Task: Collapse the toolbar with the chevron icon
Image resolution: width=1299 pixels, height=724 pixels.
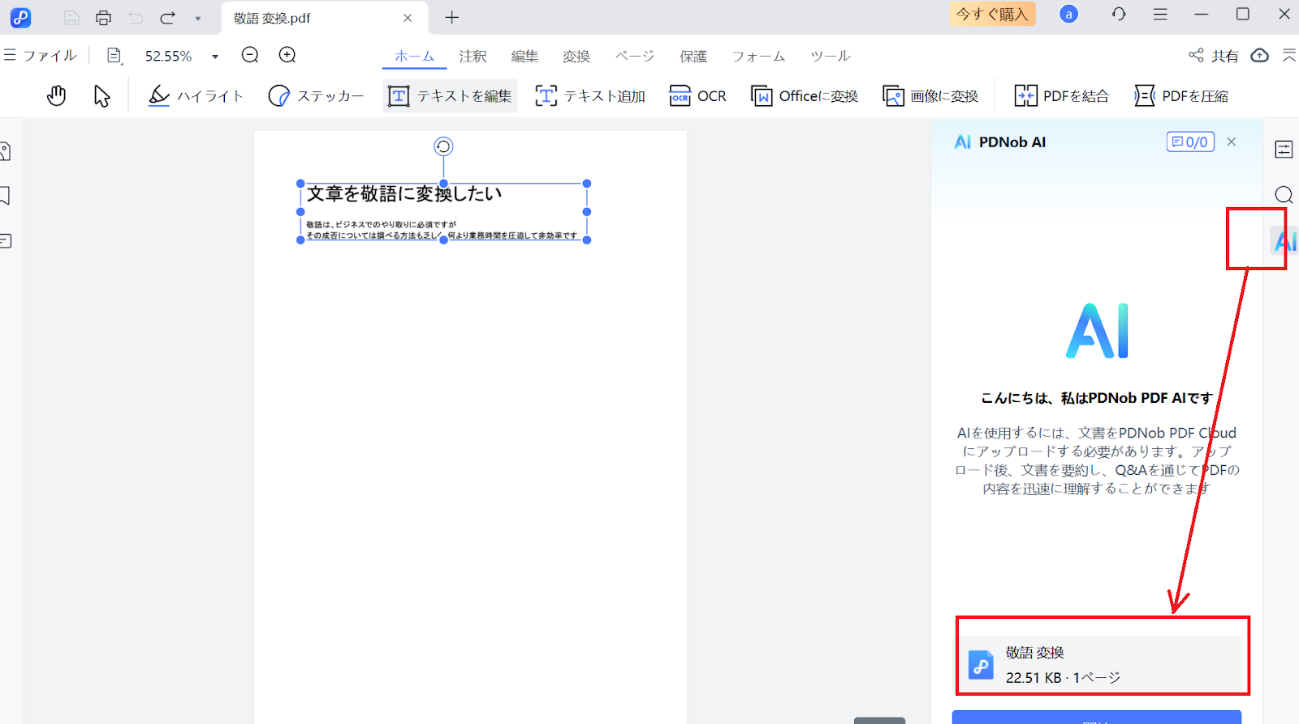Action: click(1287, 56)
